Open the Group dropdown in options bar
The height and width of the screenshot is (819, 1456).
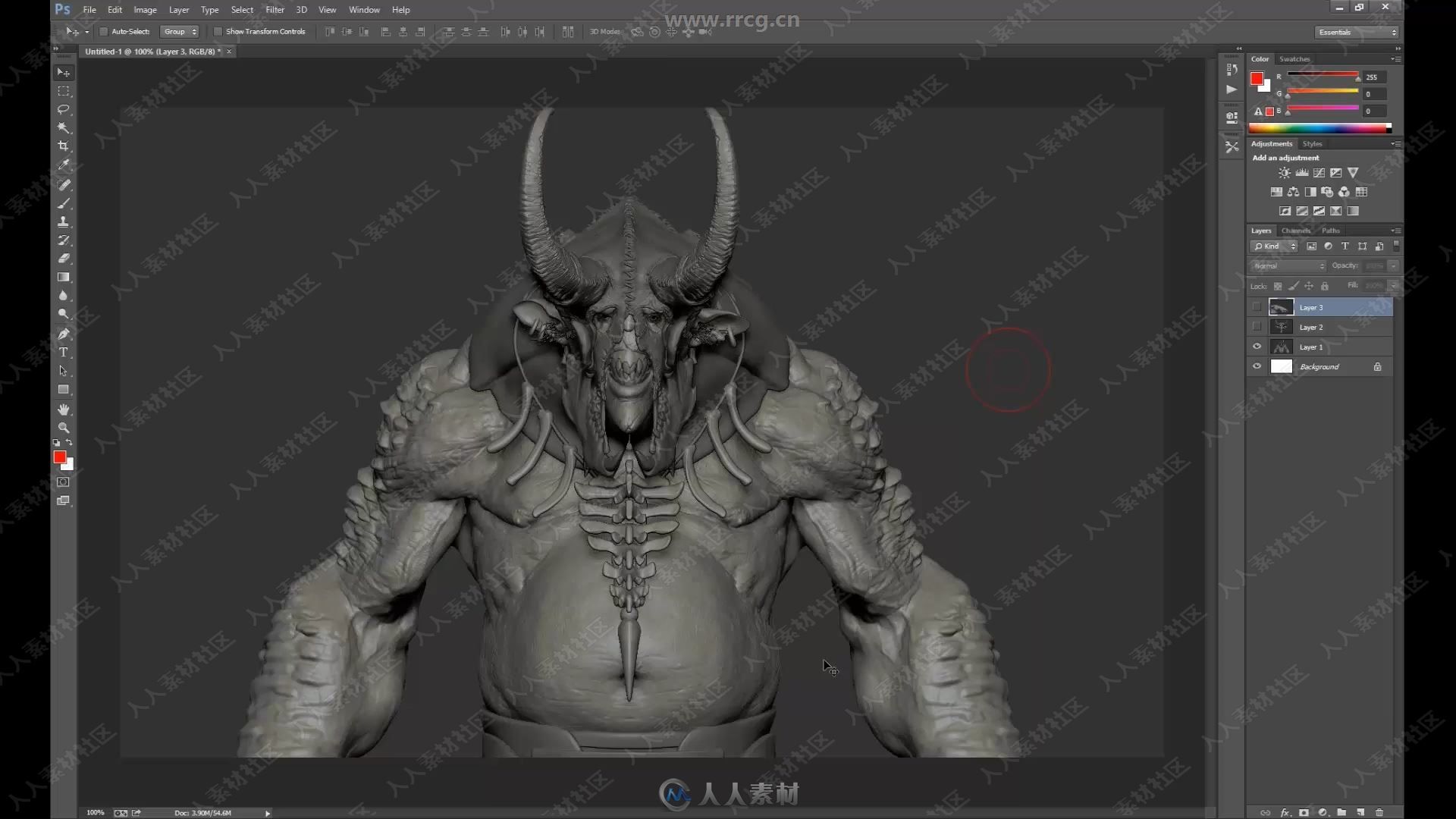pos(180,32)
